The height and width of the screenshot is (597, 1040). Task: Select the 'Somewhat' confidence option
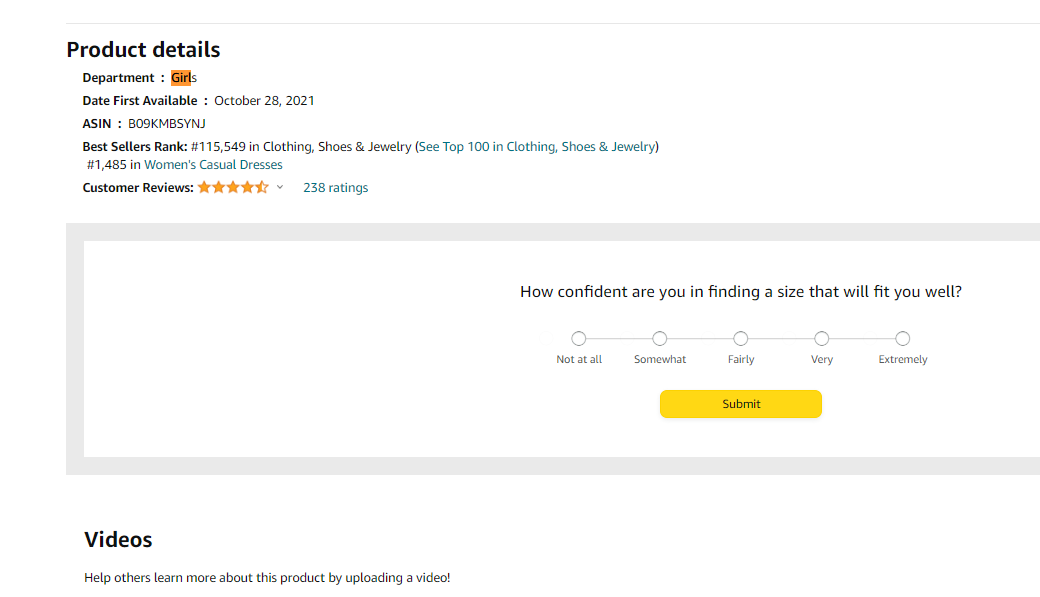[659, 339]
